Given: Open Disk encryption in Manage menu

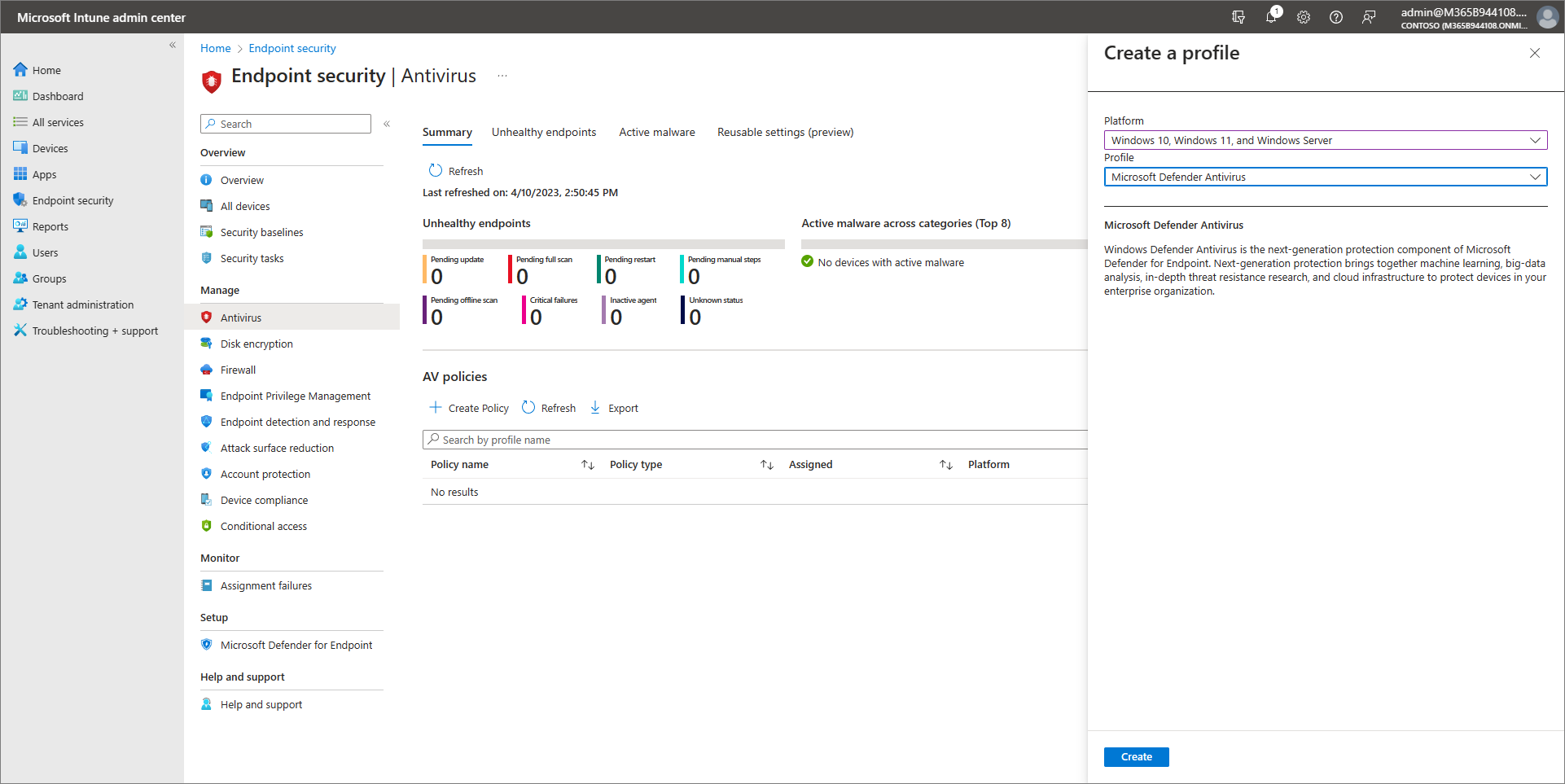Looking at the screenshot, I should tap(256, 344).
